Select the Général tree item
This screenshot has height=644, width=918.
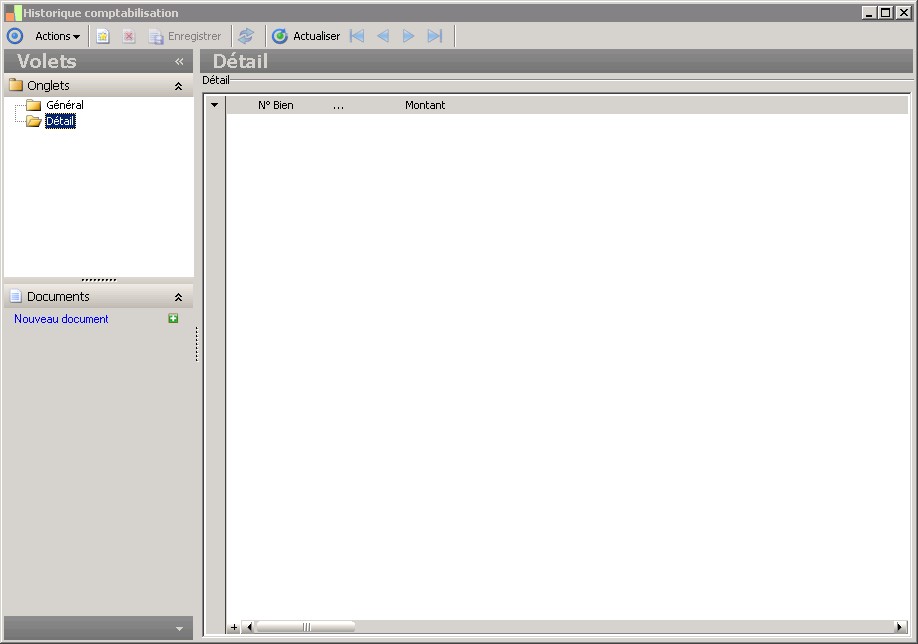65,105
